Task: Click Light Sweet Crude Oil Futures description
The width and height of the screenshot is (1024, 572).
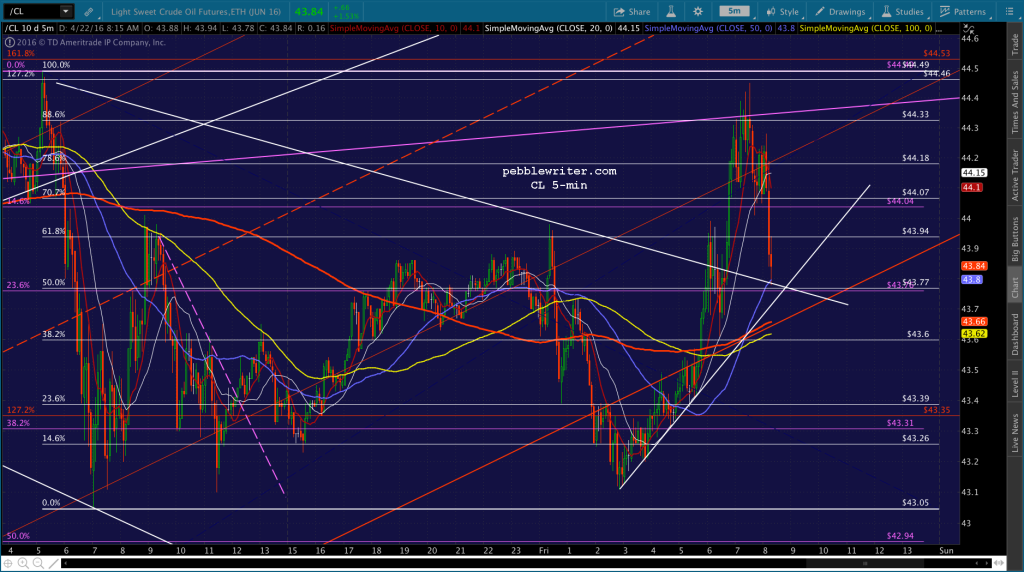Action: coord(196,12)
